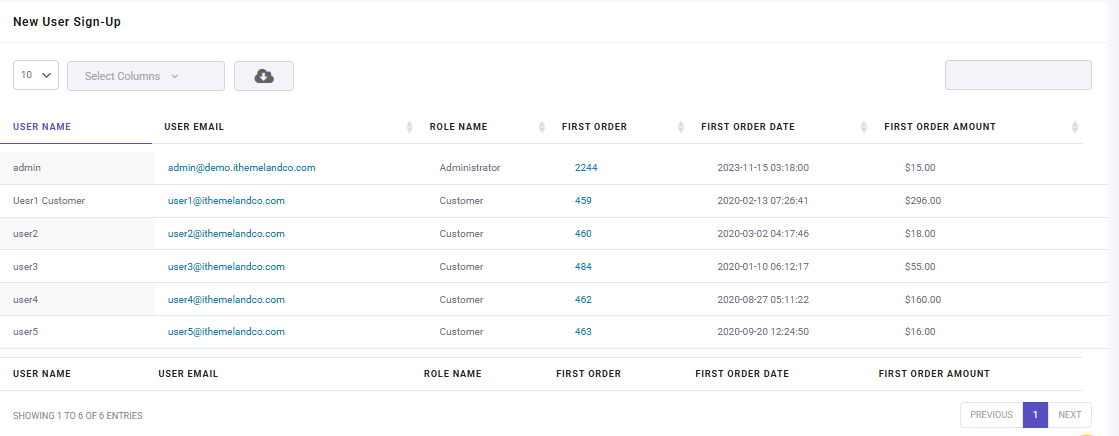
Task: Click the $160.00 amount cell
Action: click(923, 299)
